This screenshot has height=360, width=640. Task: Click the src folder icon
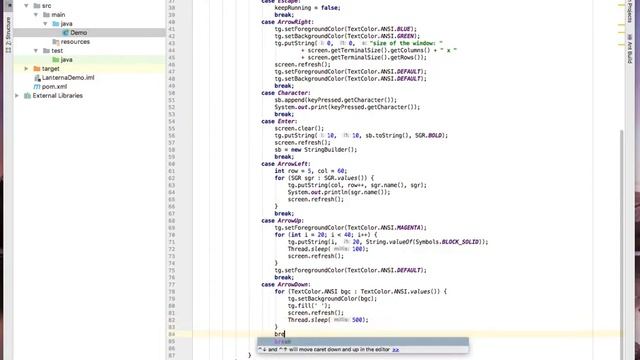point(37,6)
